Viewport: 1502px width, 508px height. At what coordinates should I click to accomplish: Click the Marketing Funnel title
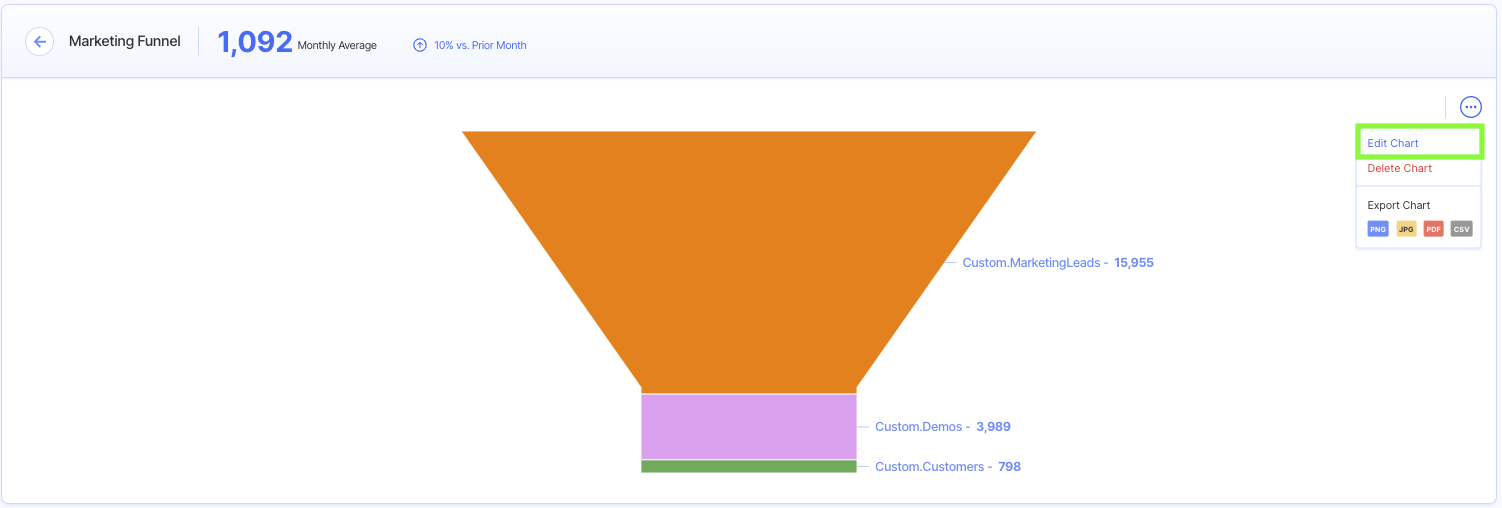click(x=125, y=41)
